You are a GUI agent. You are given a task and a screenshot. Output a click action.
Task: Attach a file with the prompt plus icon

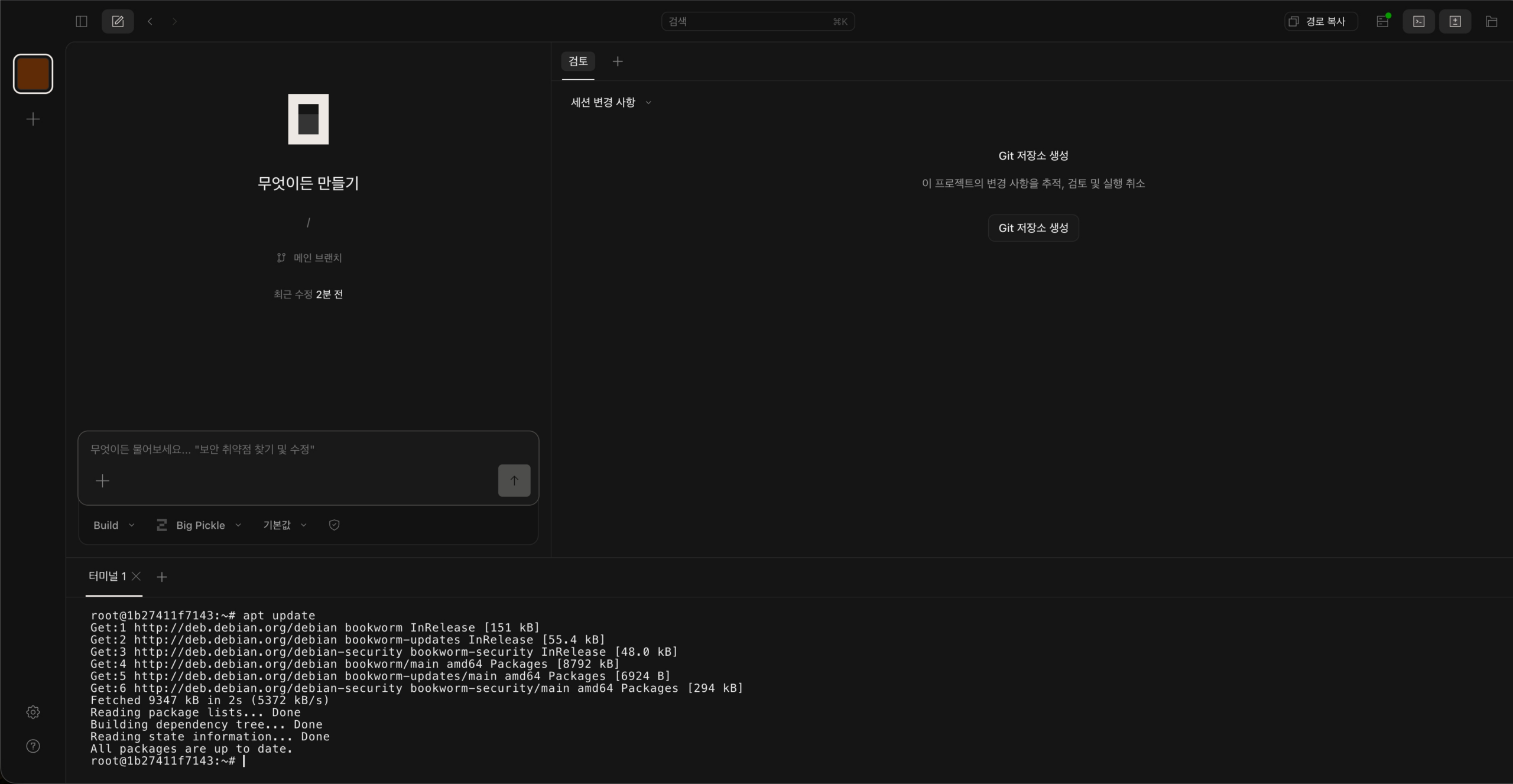click(x=102, y=480)
